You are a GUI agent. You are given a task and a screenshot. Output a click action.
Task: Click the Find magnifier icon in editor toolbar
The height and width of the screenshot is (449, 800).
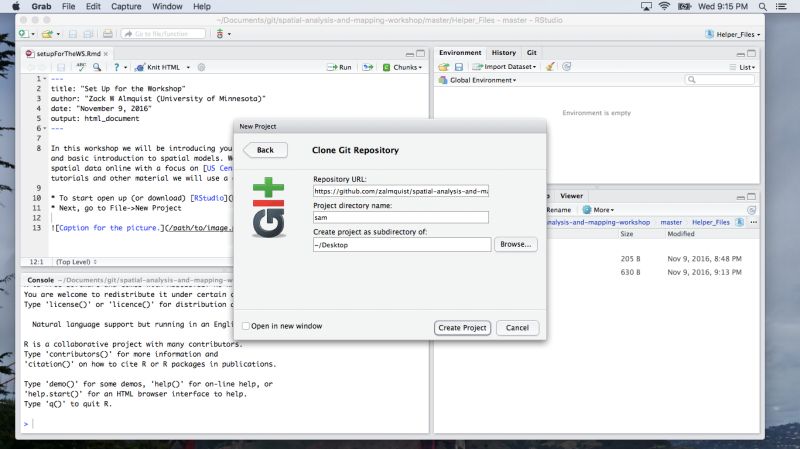97,67
